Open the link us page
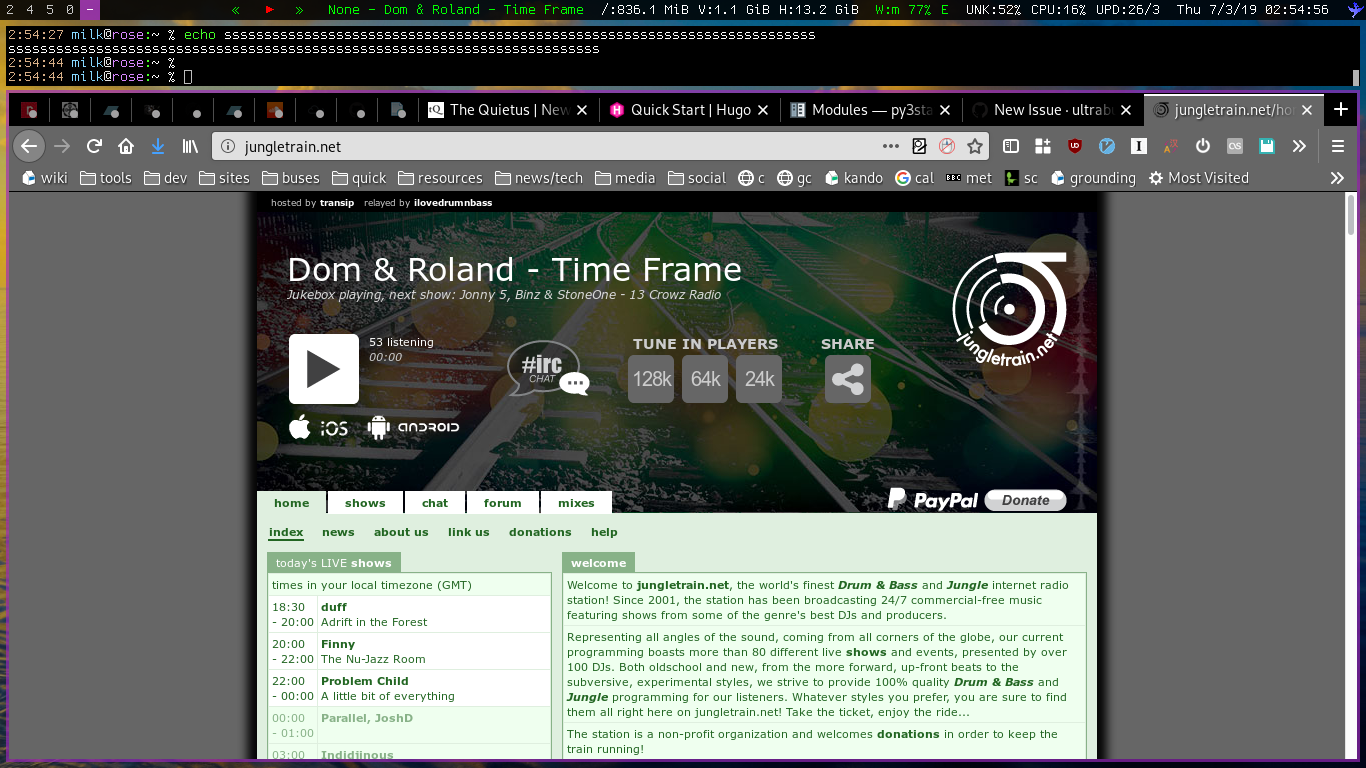 click(x=469, y=532)
